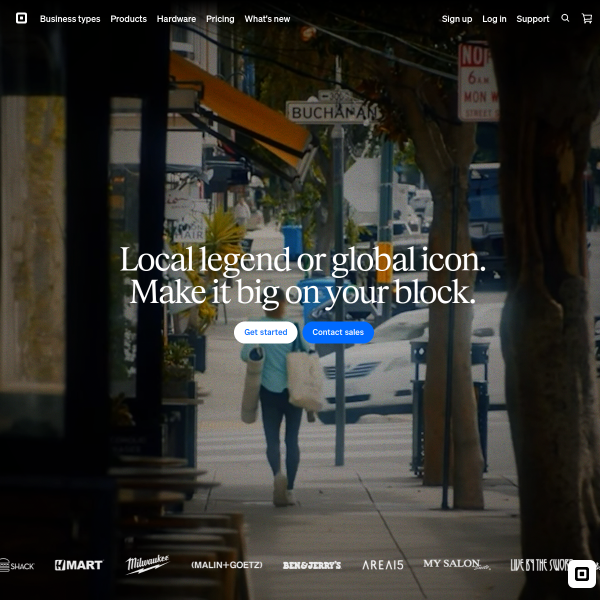Screen dimensions: 600x600
Task: Open the Products menu
Action: coord(129,19)
